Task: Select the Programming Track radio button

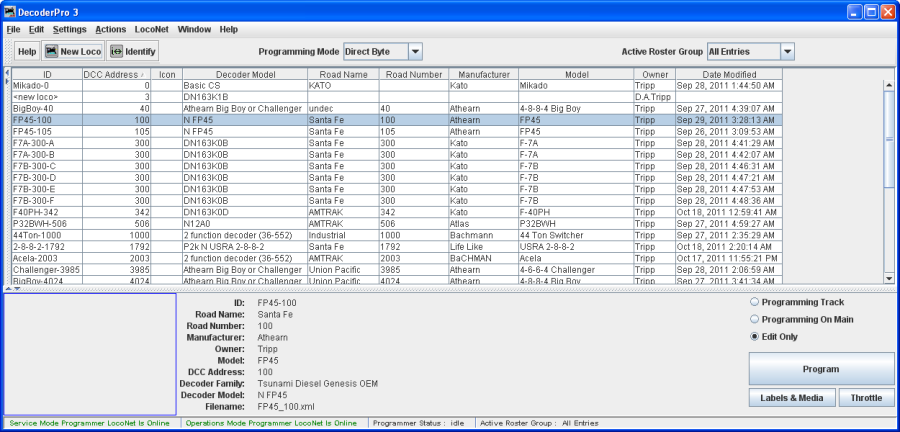Action: coord(755,302)
